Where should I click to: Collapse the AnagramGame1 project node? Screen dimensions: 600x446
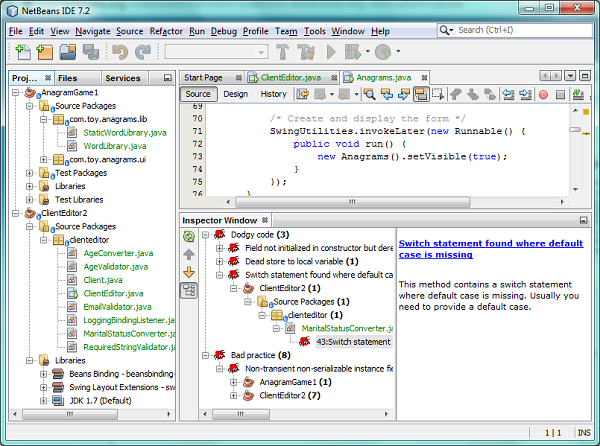[15, 93]
